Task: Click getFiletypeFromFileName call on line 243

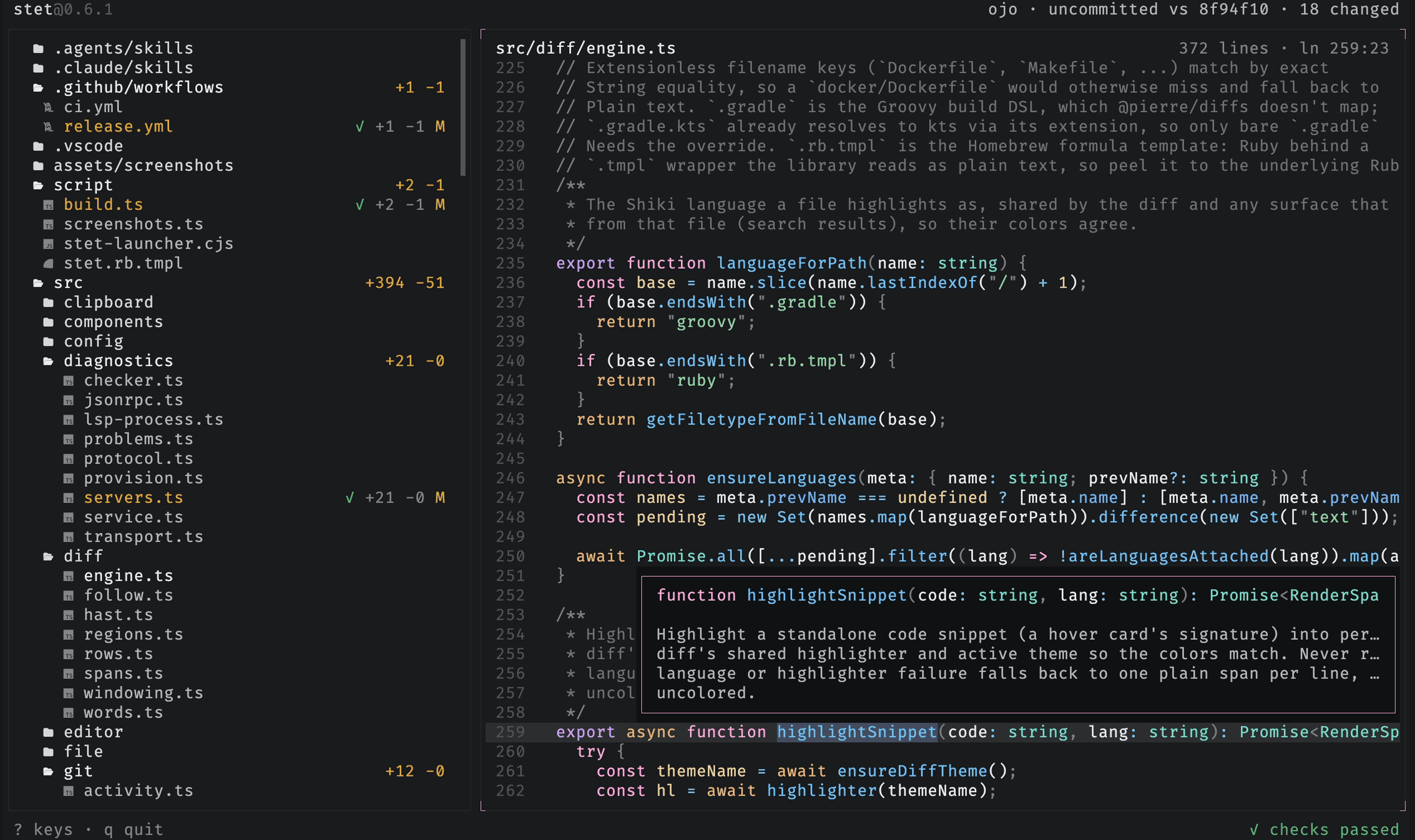Action: (x=761, y=420)
